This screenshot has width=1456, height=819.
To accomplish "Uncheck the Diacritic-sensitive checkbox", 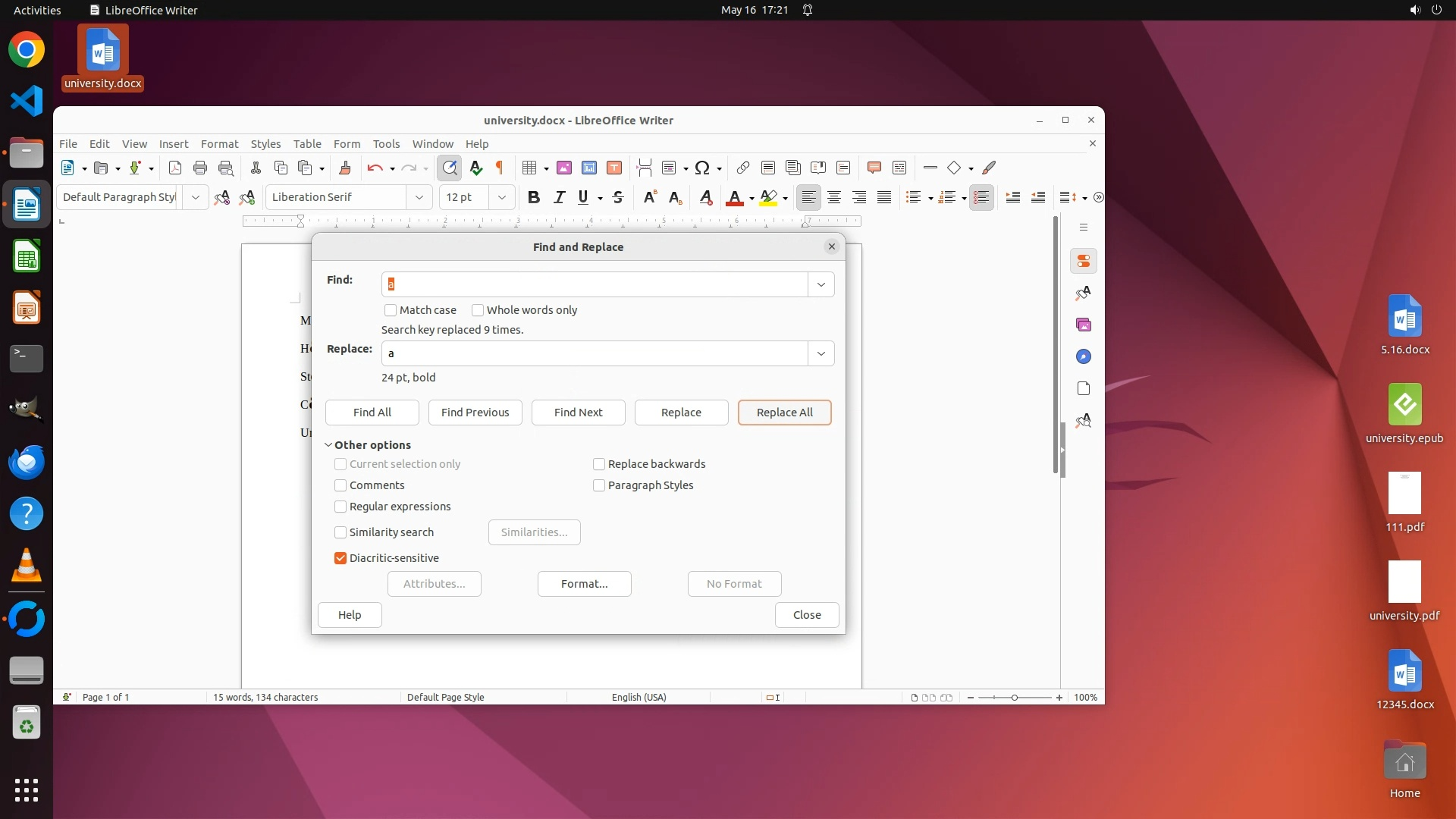I will [340, 558].
